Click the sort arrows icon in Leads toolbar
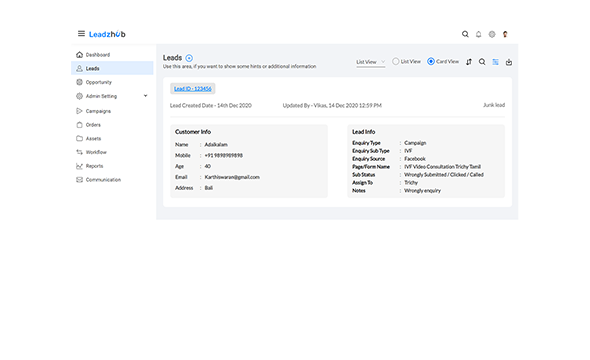Viewport: 590px width, 360px height. point(469,62)
